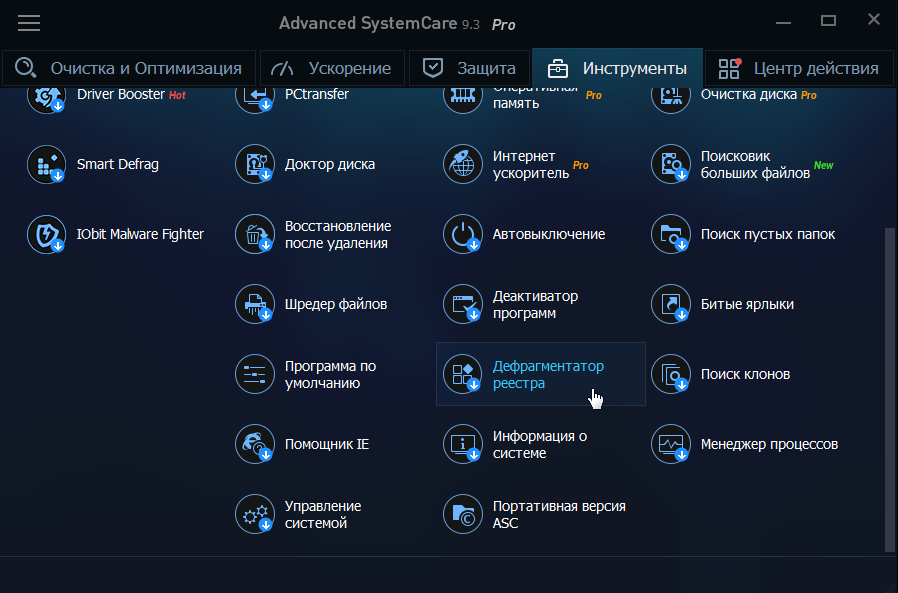Click the Менеджер процессов label
This screenshot has height=593, width=898.
coord(769,444)
